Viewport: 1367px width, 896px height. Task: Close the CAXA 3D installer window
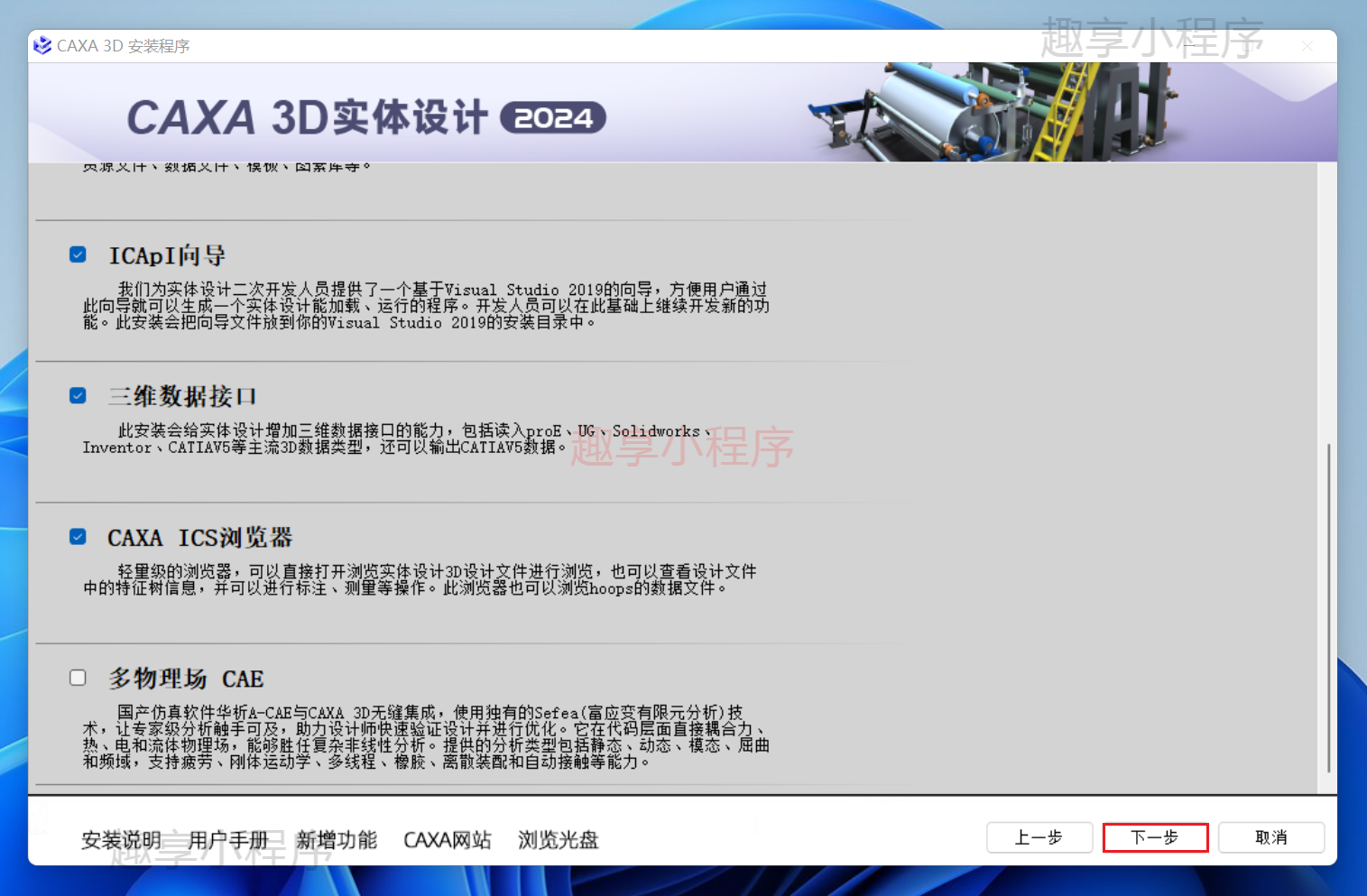[1307, 46]
